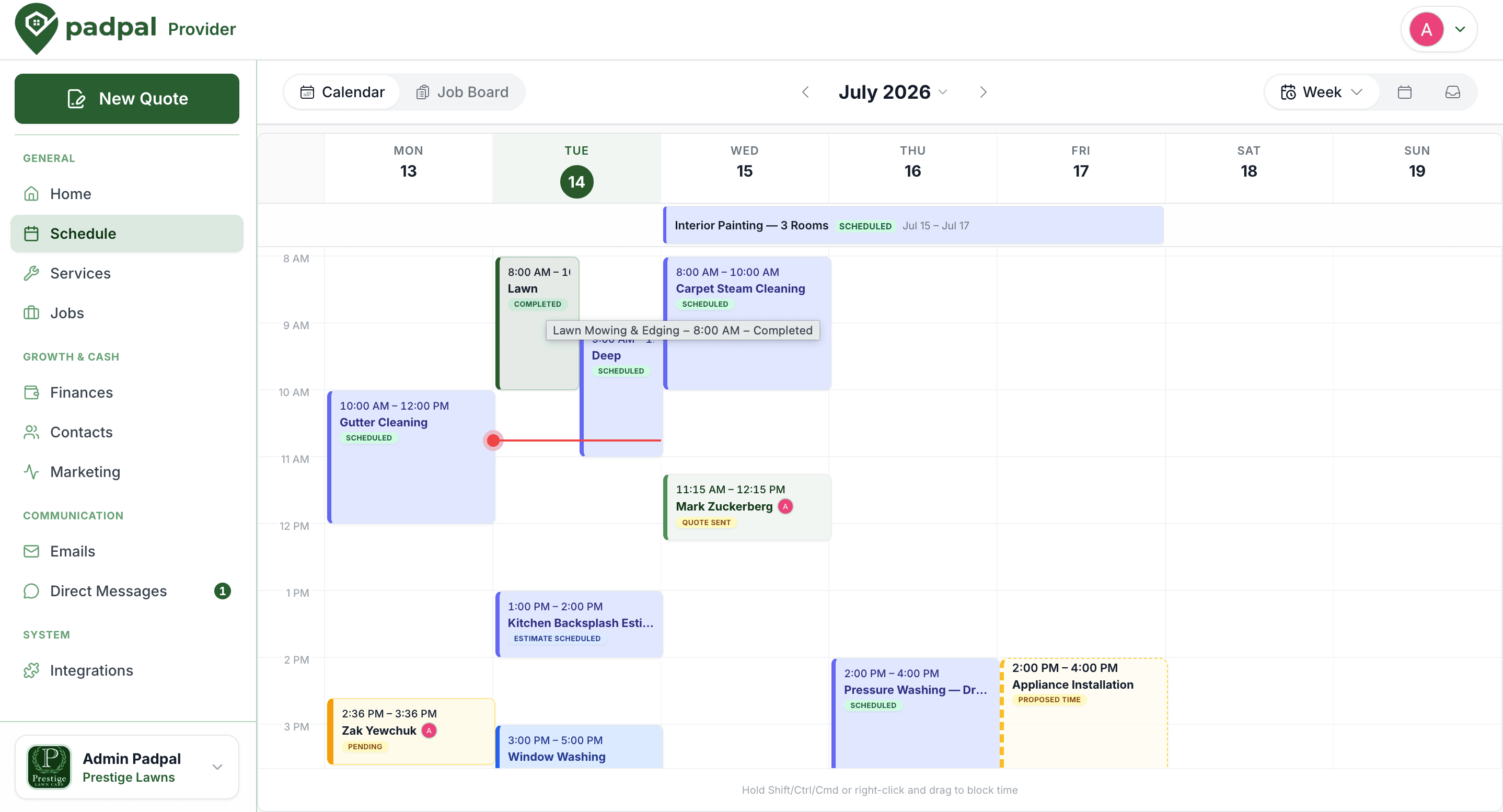Click the Integrations puzzle icon
The height and width of the screenshot is (812, 1503).
[x=31, y=670]
